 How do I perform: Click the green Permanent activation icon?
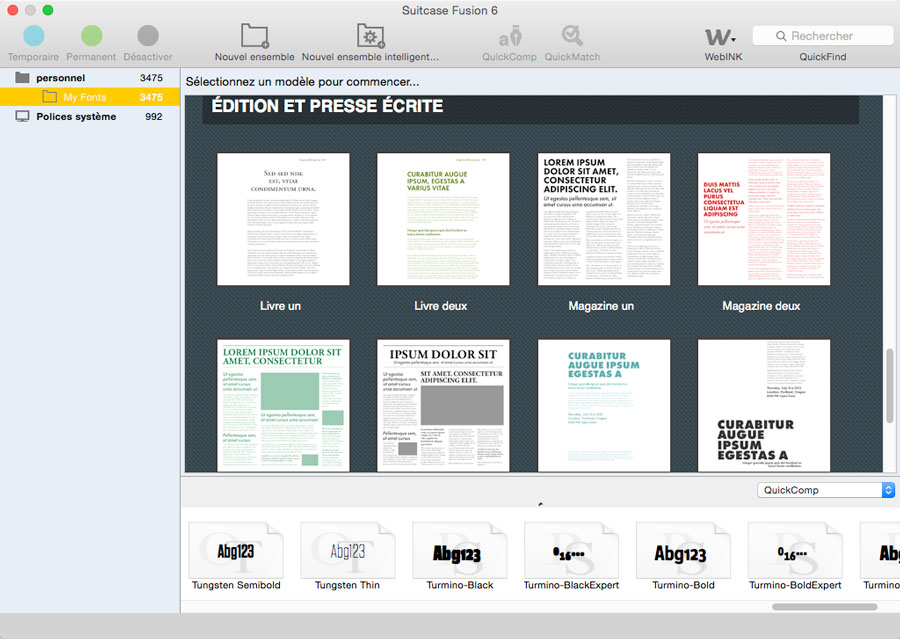point(91,36)
